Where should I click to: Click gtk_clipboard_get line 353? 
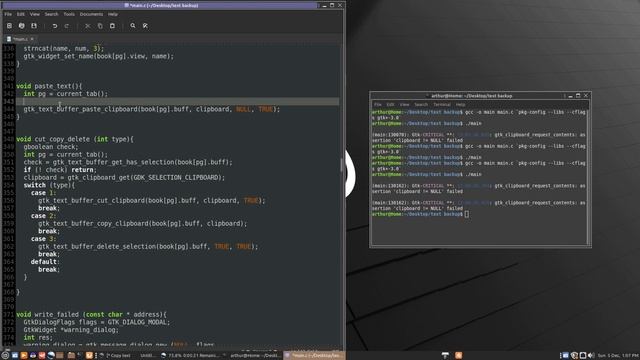(124, 178)
